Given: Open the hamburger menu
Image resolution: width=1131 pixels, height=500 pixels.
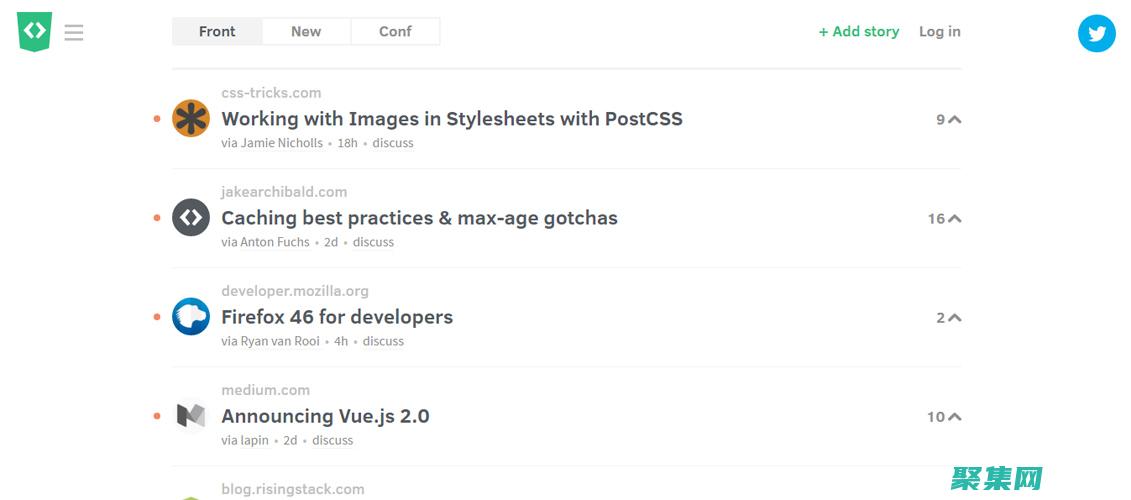Looking at the screenshot, I should point(74,33).
